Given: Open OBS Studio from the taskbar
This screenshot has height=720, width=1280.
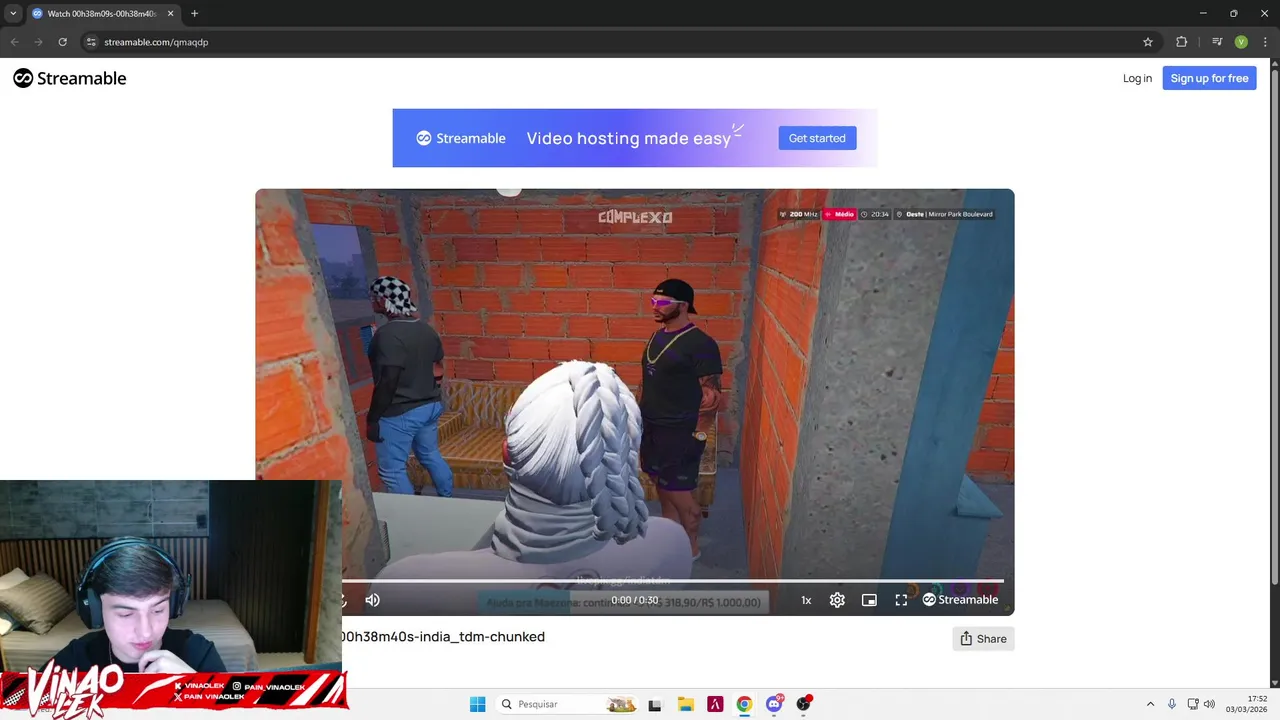Looking at the screenshot, I should click(803, 704).
